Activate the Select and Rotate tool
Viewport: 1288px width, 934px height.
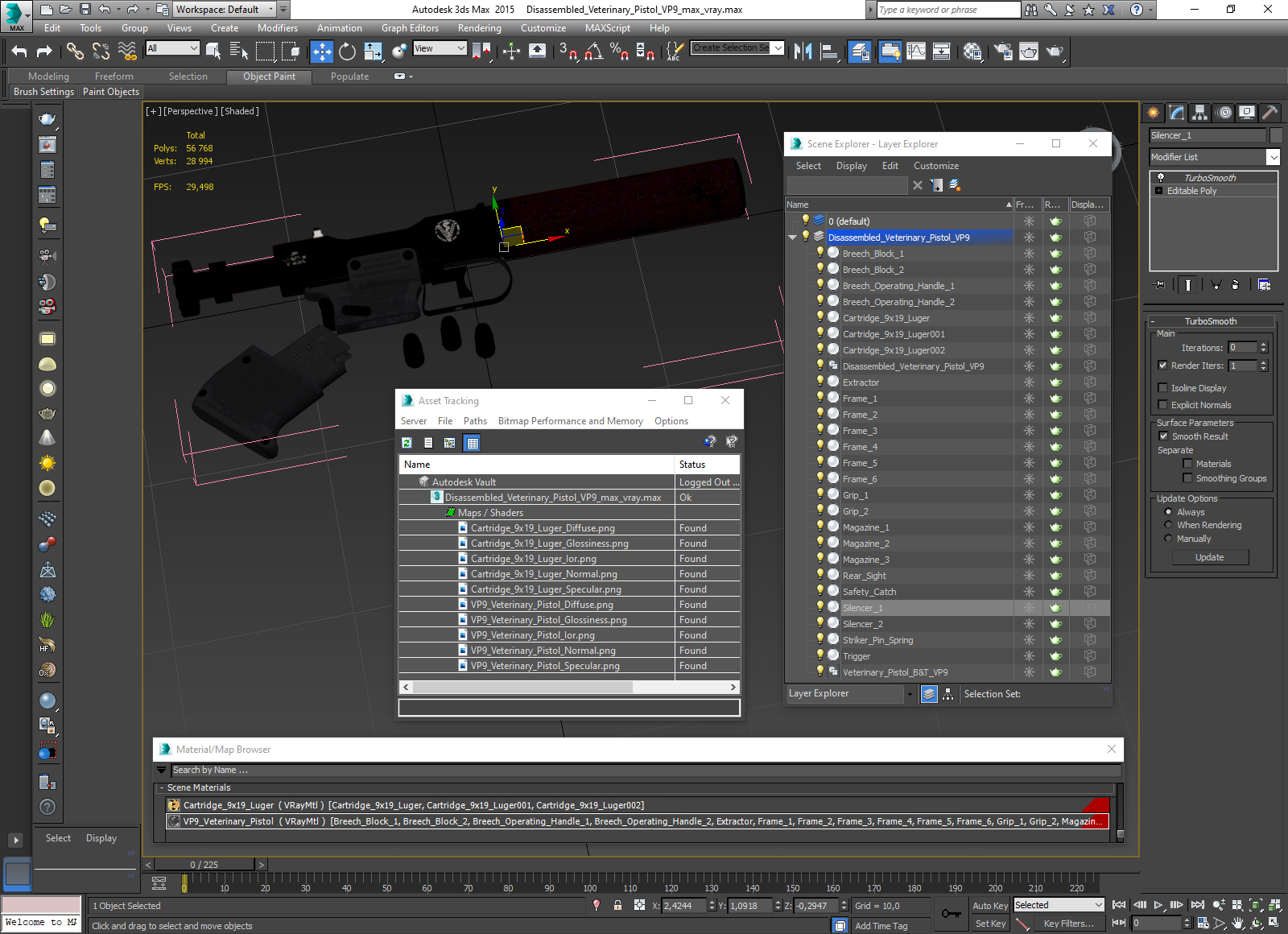coord(347,52)
